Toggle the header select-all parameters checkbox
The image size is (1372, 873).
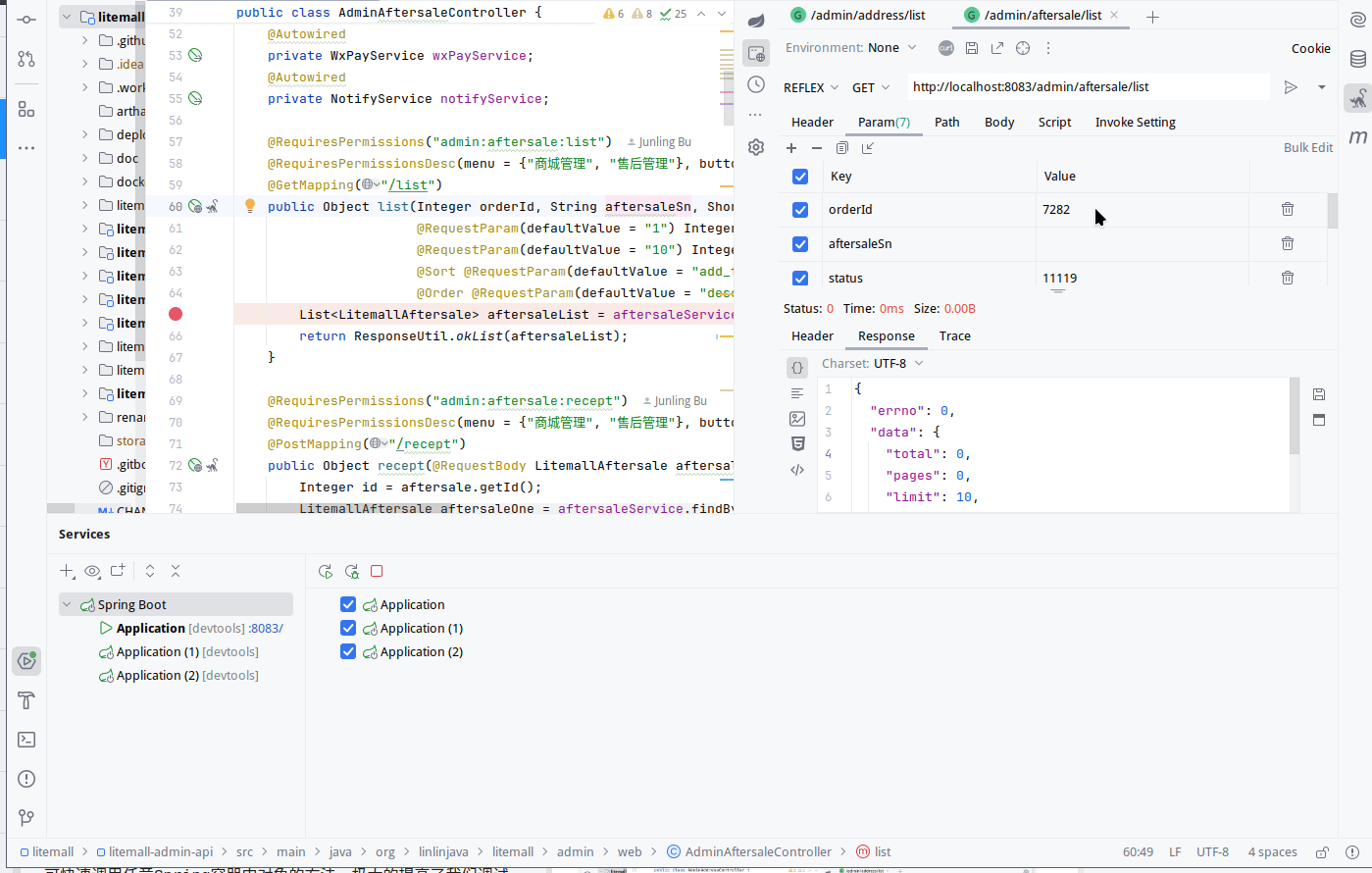800,177
